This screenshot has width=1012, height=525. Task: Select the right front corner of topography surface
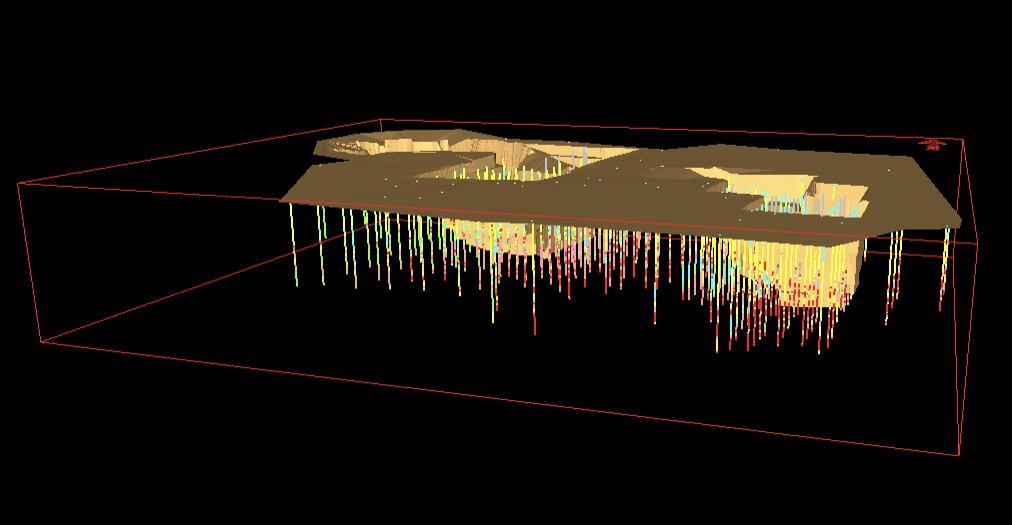pyautogui.click(x=958, y=222)
